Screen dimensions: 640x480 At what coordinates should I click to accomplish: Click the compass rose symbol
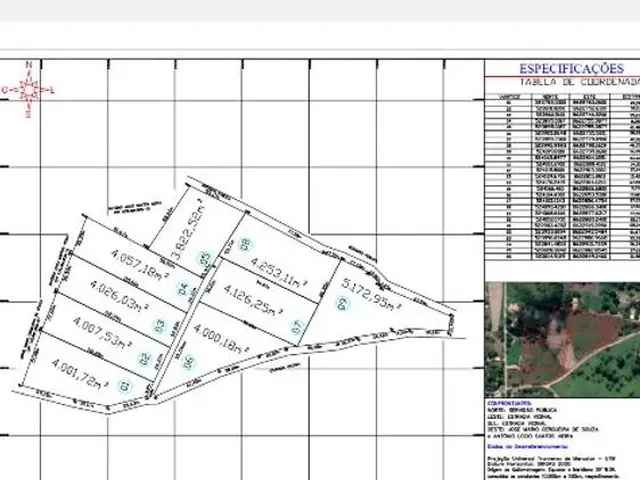tap(28, 89)
